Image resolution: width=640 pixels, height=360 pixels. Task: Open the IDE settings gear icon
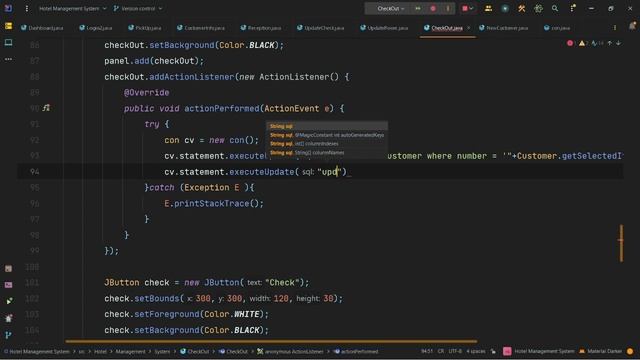point(538,9)
